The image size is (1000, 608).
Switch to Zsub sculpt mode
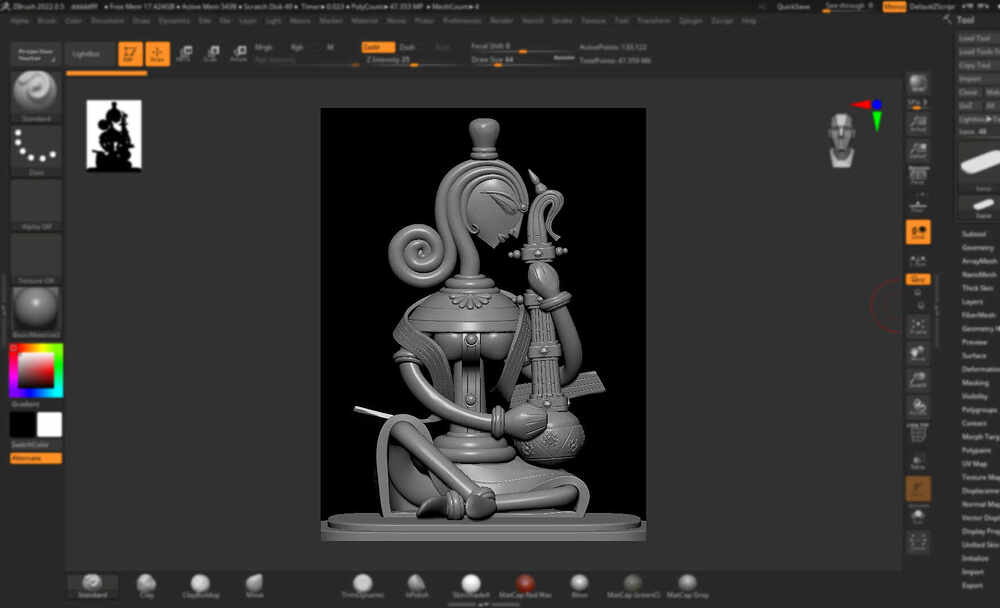[x=407, y=47]
